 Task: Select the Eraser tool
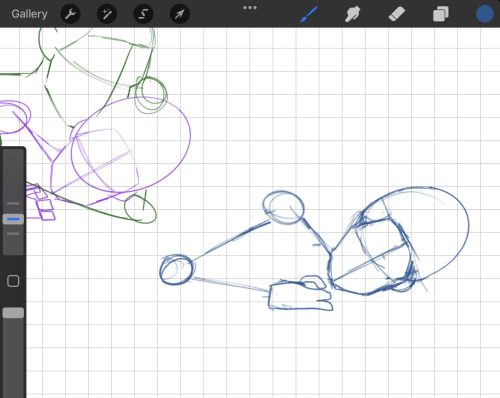pos(397,14)
